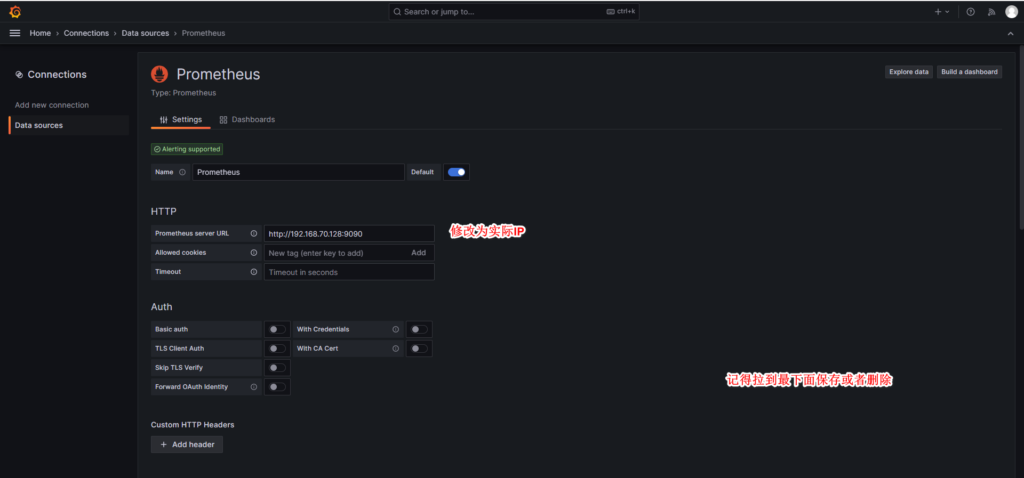Open the hamburger navigation menu
Viewport: 1024px width, 478px height.
click(x=14, y=33)
